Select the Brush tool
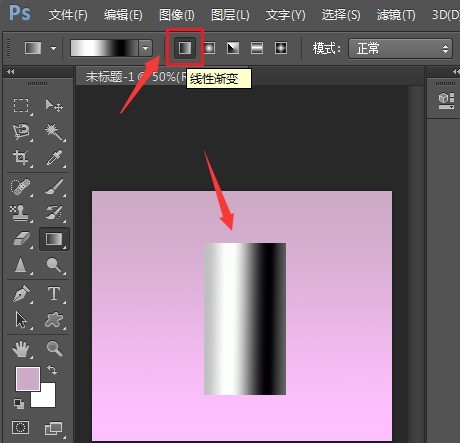The image size is (460, 443). [54, 187]
